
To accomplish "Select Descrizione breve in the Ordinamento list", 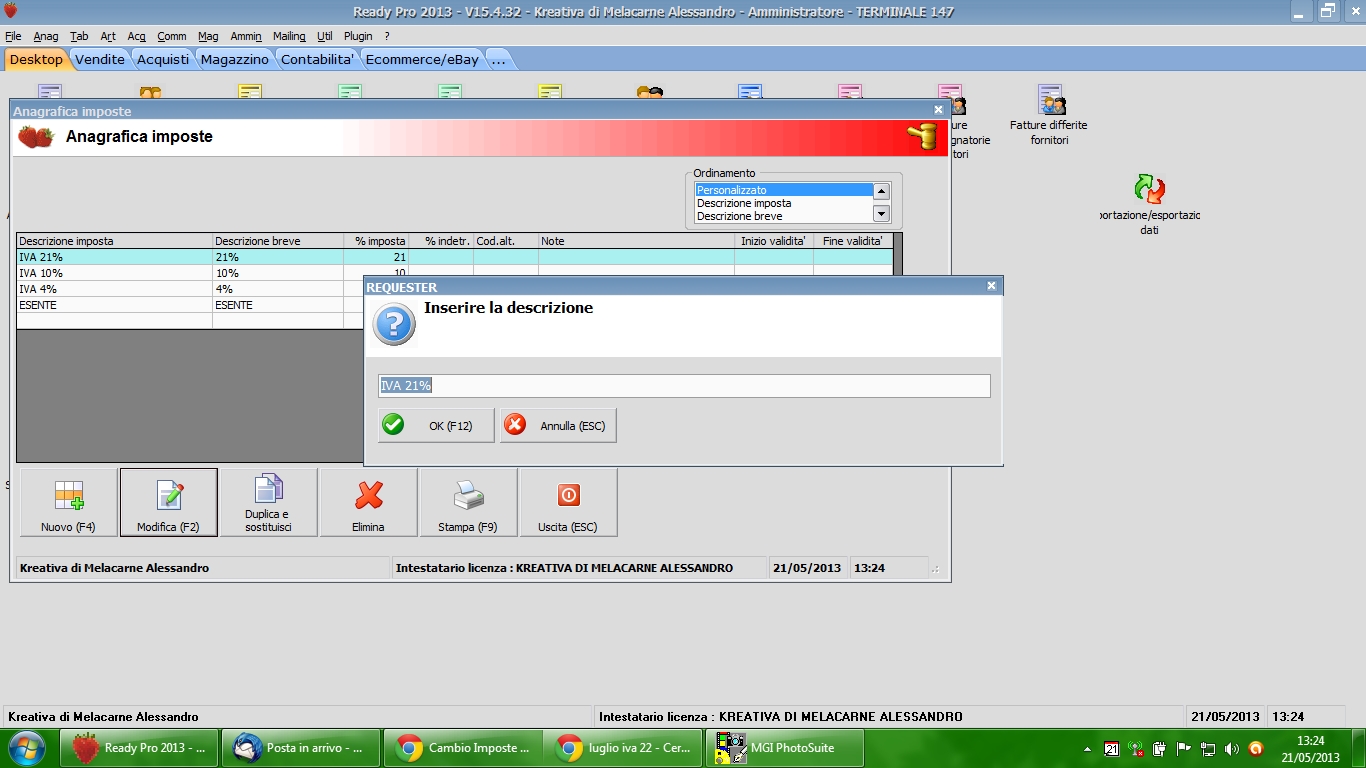I will tap(784, 216).
